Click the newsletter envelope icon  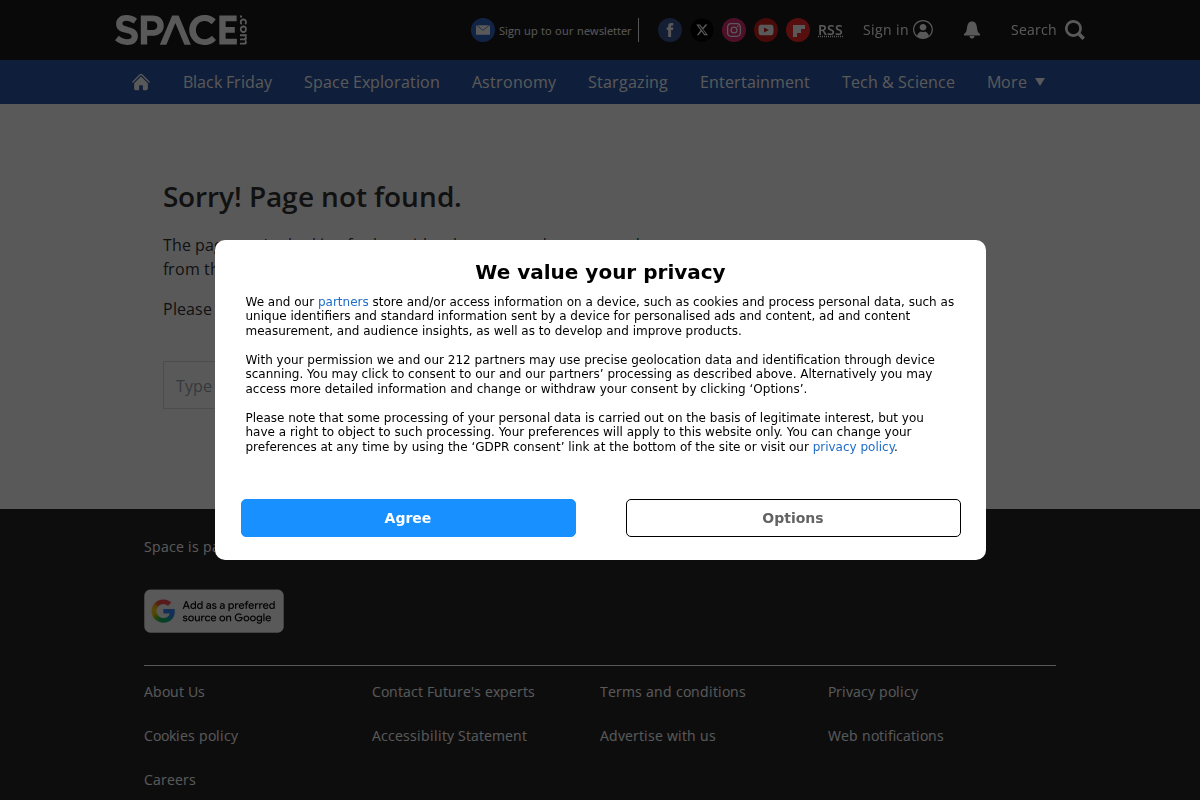point(483,30)
